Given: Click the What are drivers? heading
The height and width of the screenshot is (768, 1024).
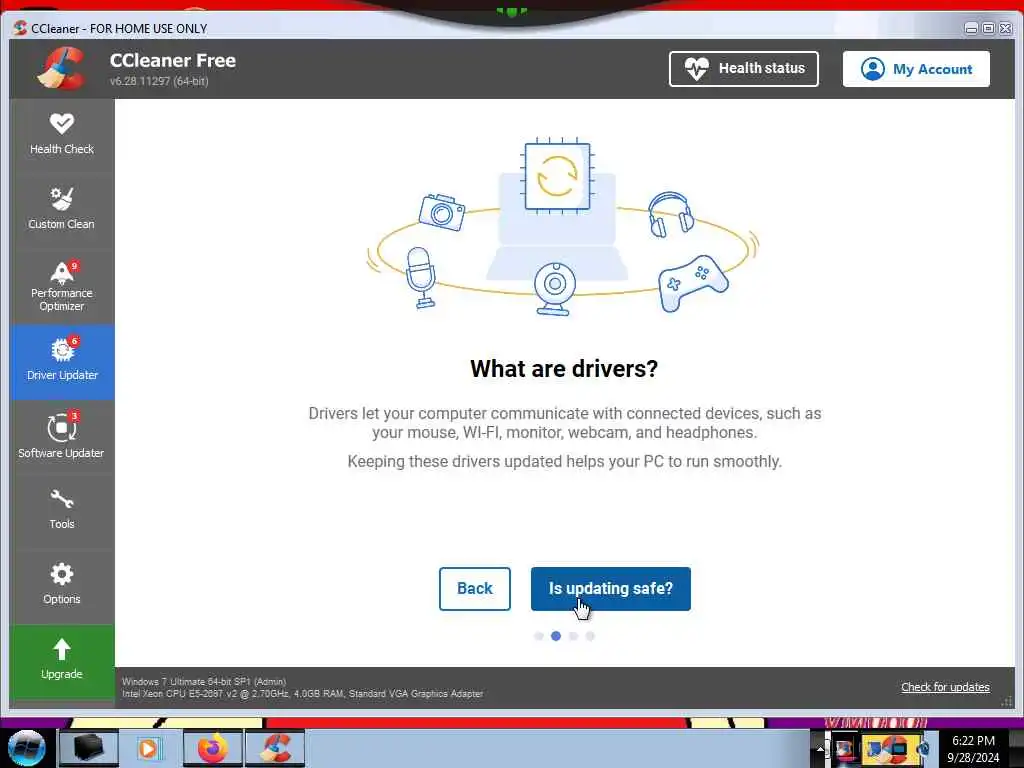Looking at the screenshot, I should [x=564, y=369].
